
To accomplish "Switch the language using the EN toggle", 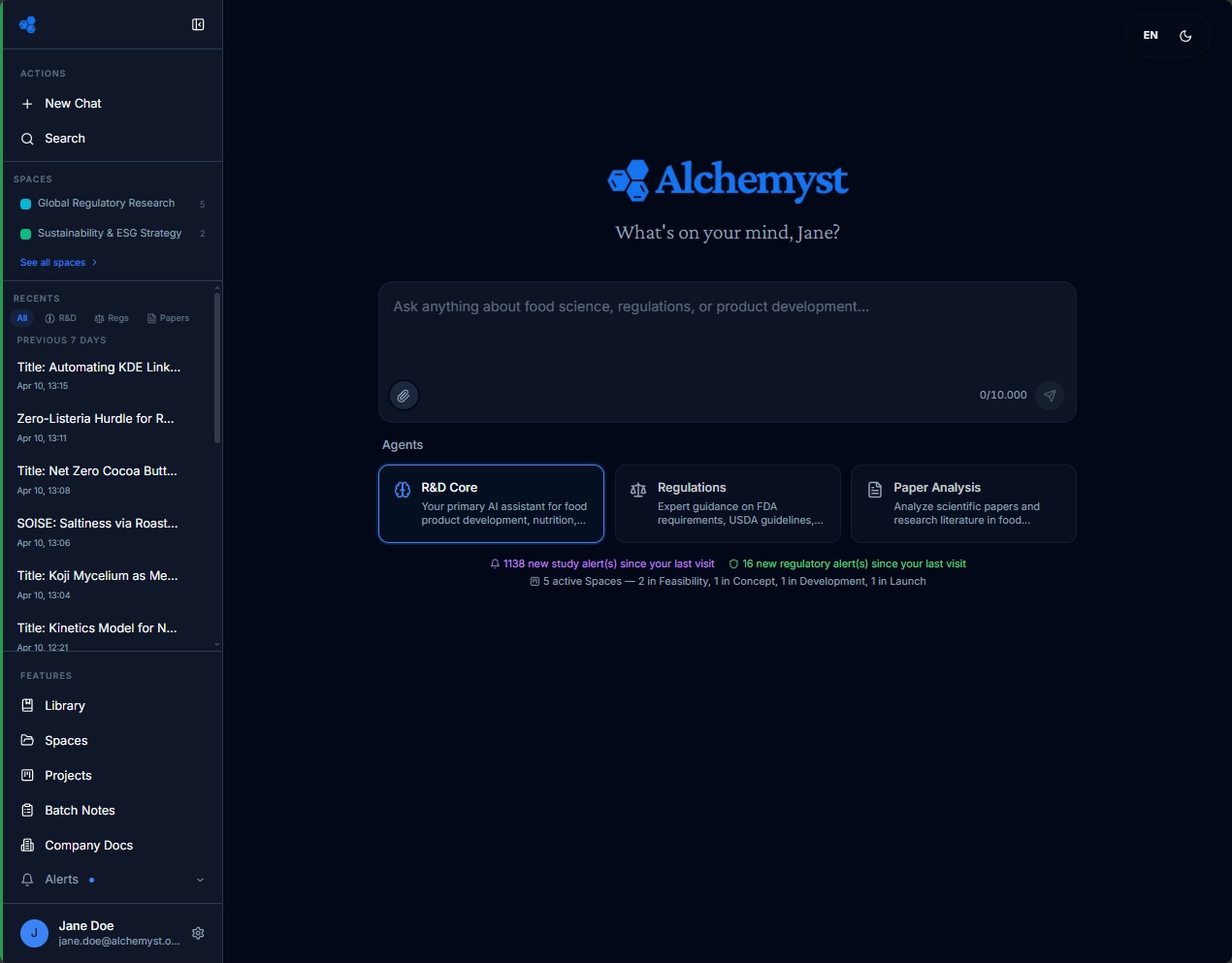I will click(x=1150, y=36).
